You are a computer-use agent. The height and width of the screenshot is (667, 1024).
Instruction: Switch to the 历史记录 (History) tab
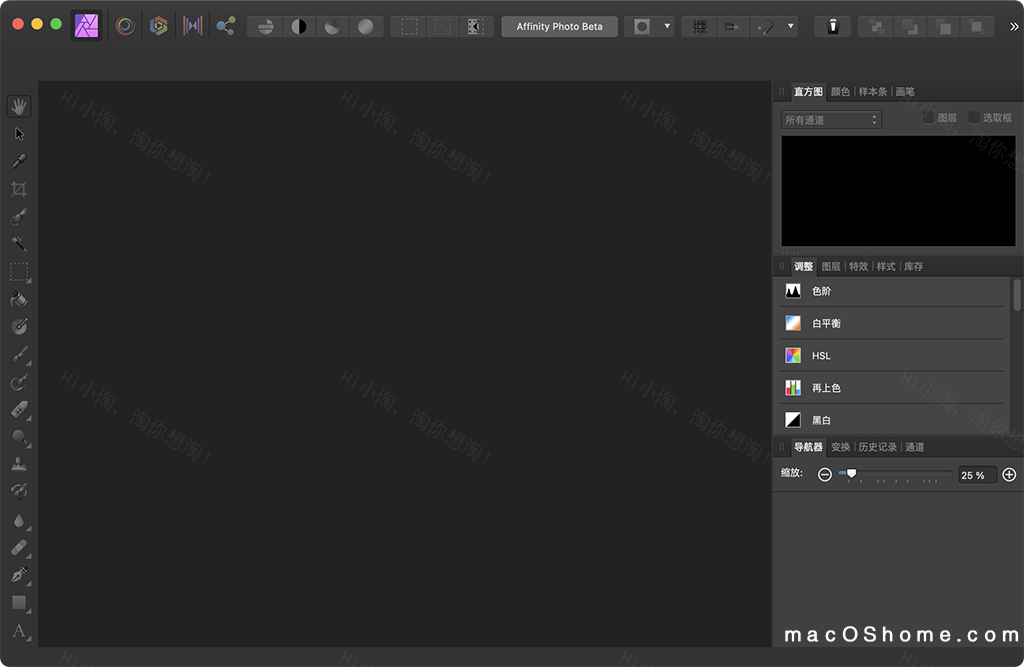[876, 447]
